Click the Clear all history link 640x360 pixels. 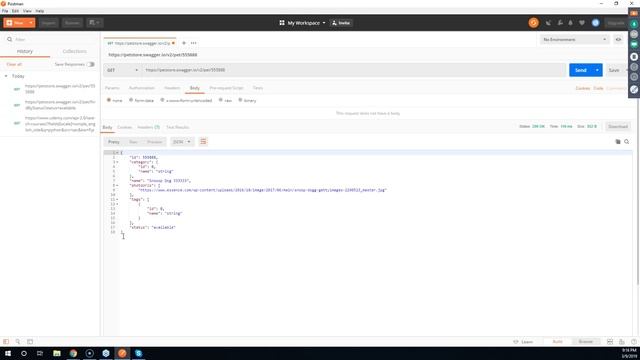[x=14, y=64]
